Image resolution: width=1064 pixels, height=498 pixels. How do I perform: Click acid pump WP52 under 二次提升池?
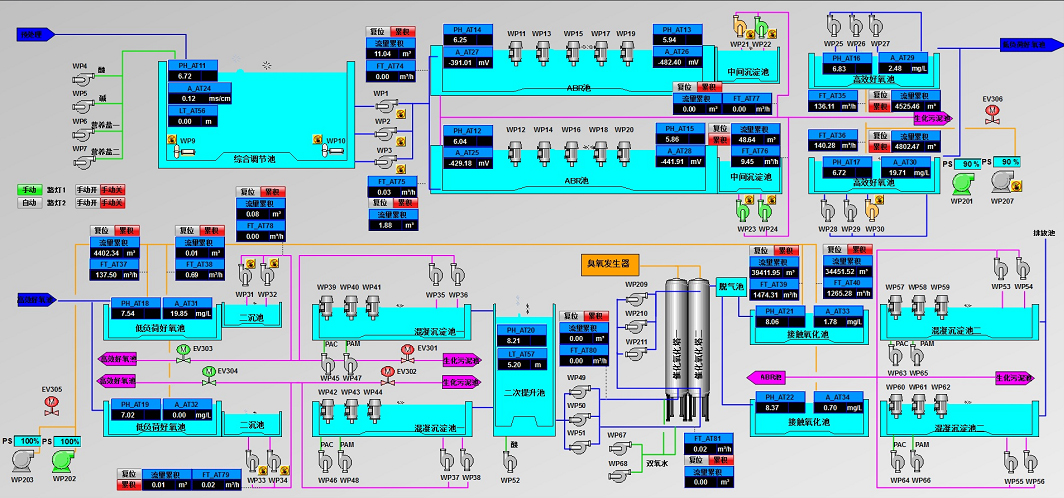click(510, 462)
